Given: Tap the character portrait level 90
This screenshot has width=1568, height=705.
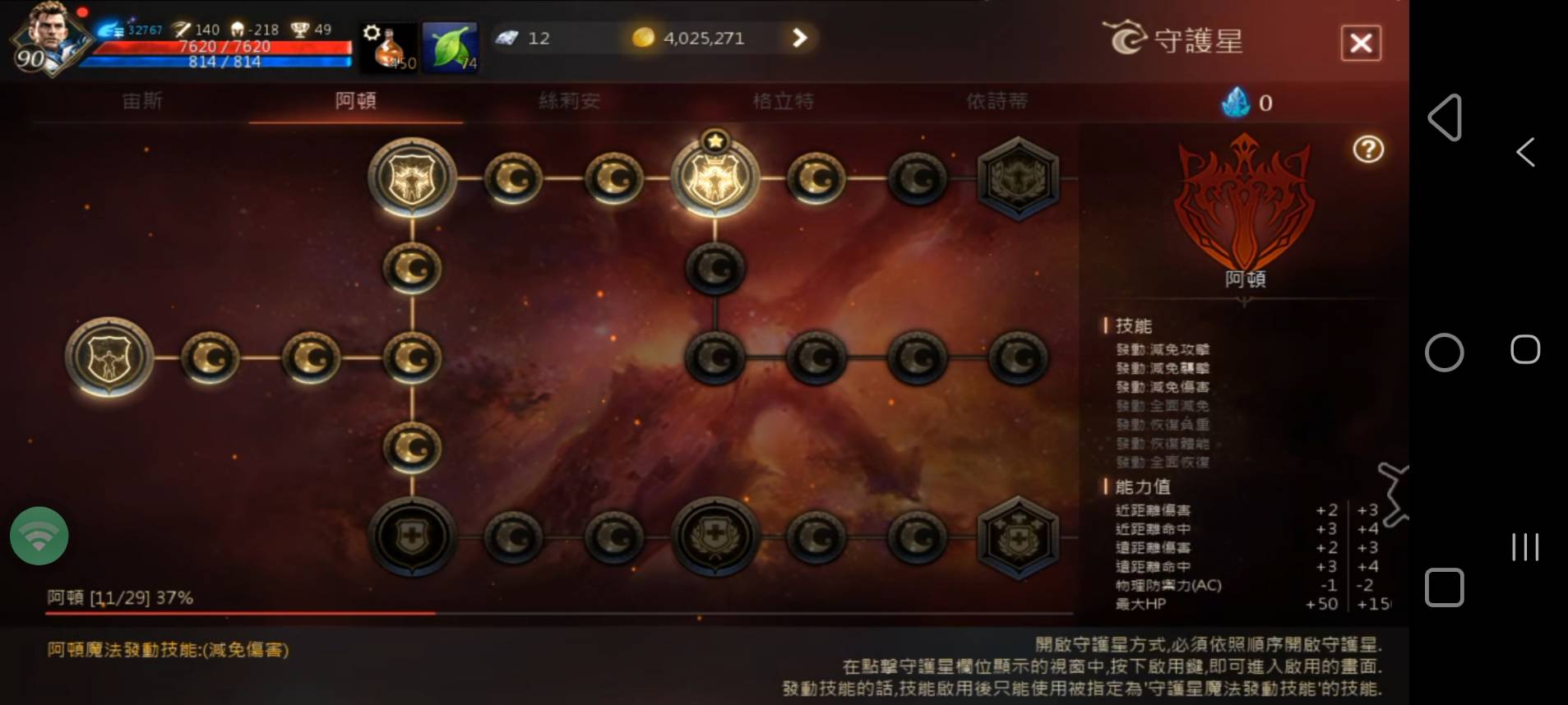Looking at the screenshot, I should click(48, 39).
